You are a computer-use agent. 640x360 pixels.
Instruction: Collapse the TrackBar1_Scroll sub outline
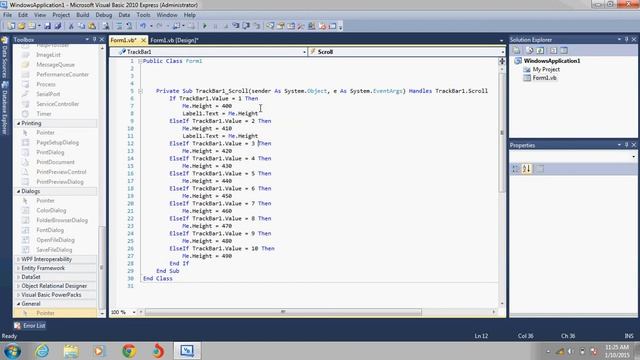(x=140, y=91)
